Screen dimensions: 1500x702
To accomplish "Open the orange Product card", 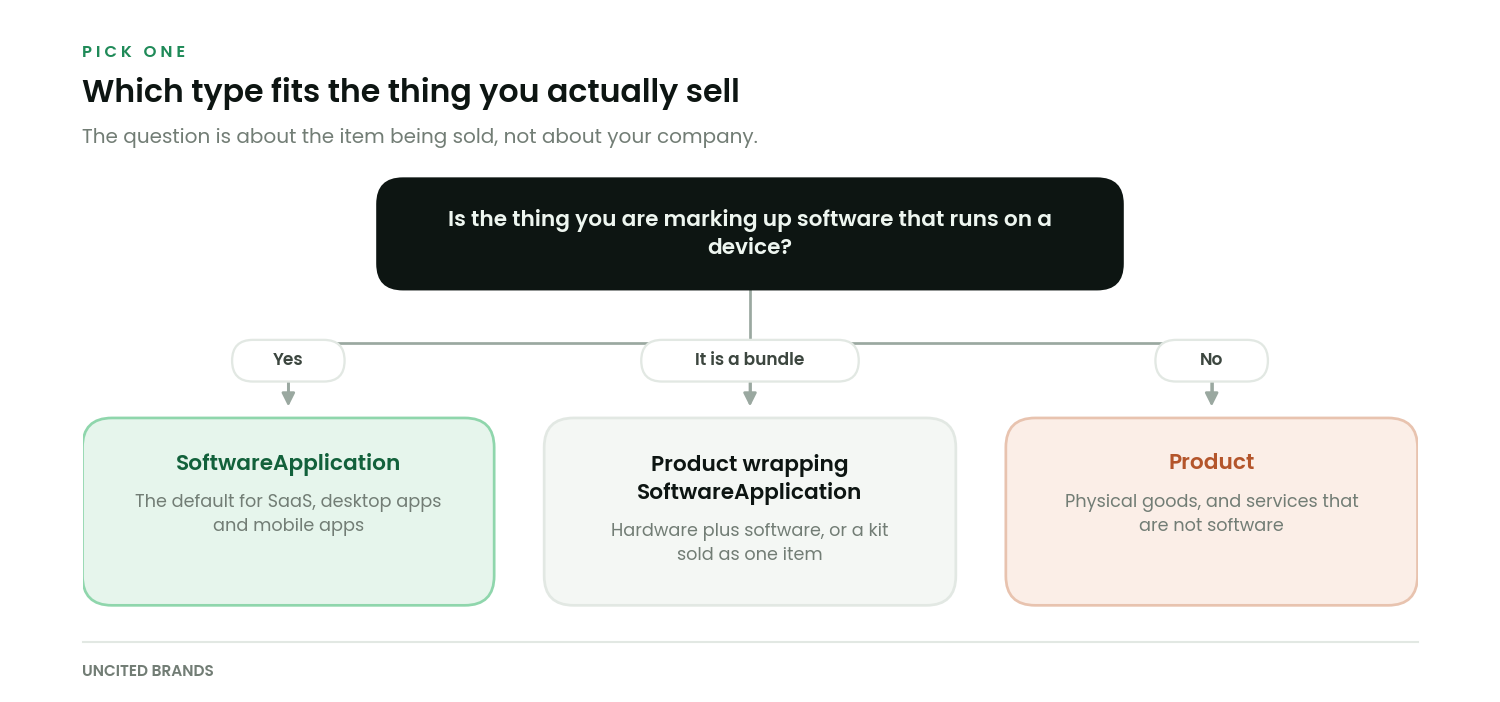I will click(1211, 511).
